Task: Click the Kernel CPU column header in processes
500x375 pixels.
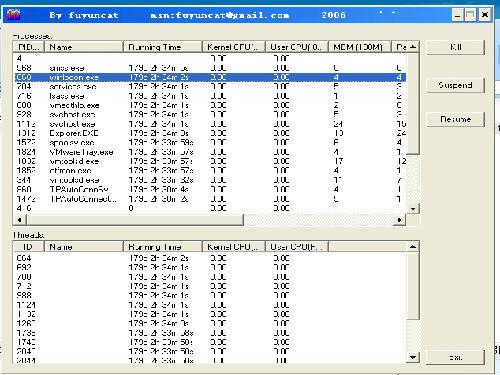Action: point(234,47)
